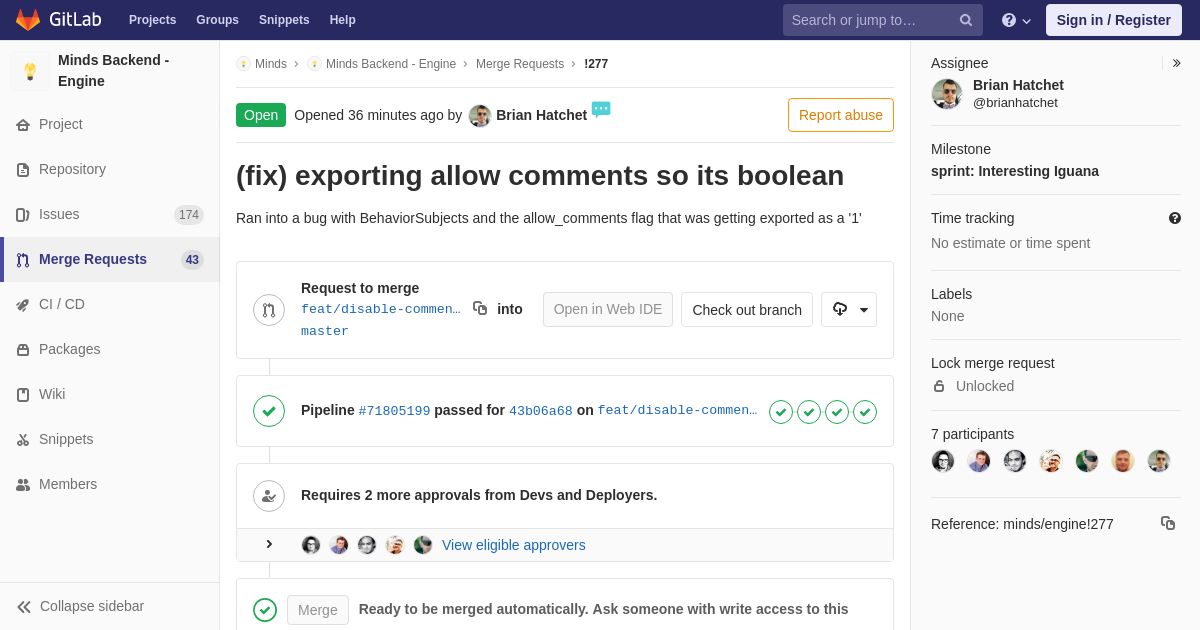
Task: Open Repository in the sidebar
Action: point(110,169)
